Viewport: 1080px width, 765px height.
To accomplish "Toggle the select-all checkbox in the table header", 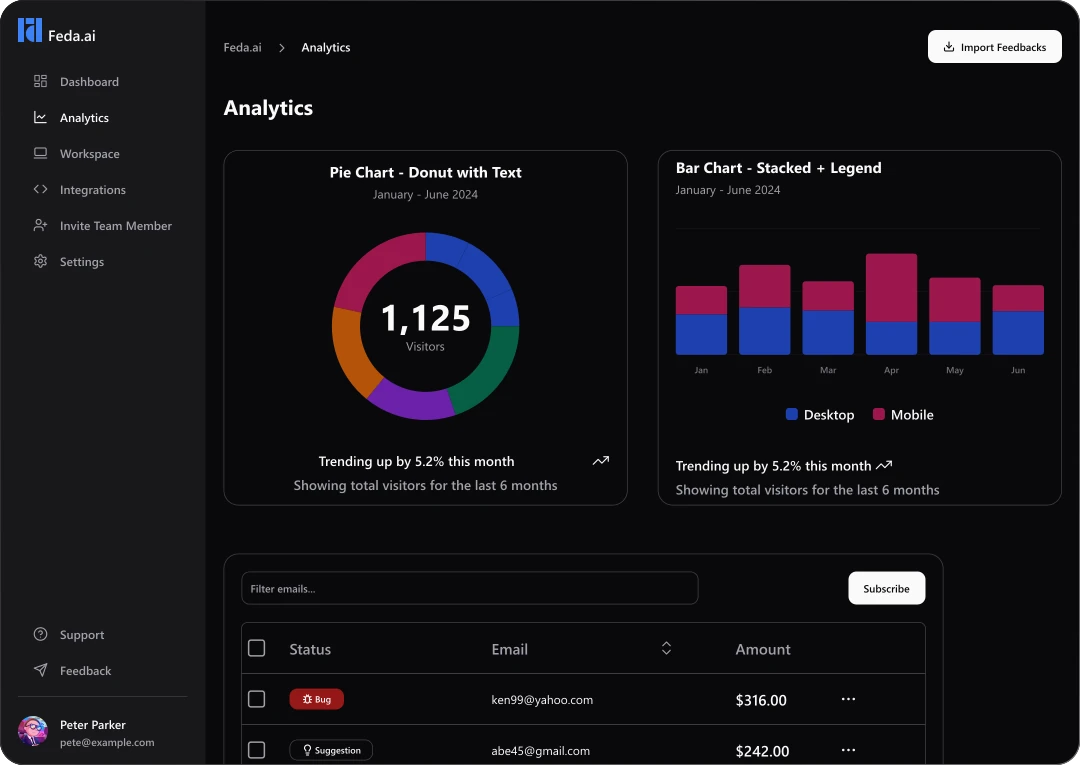I will click(256, 648).
